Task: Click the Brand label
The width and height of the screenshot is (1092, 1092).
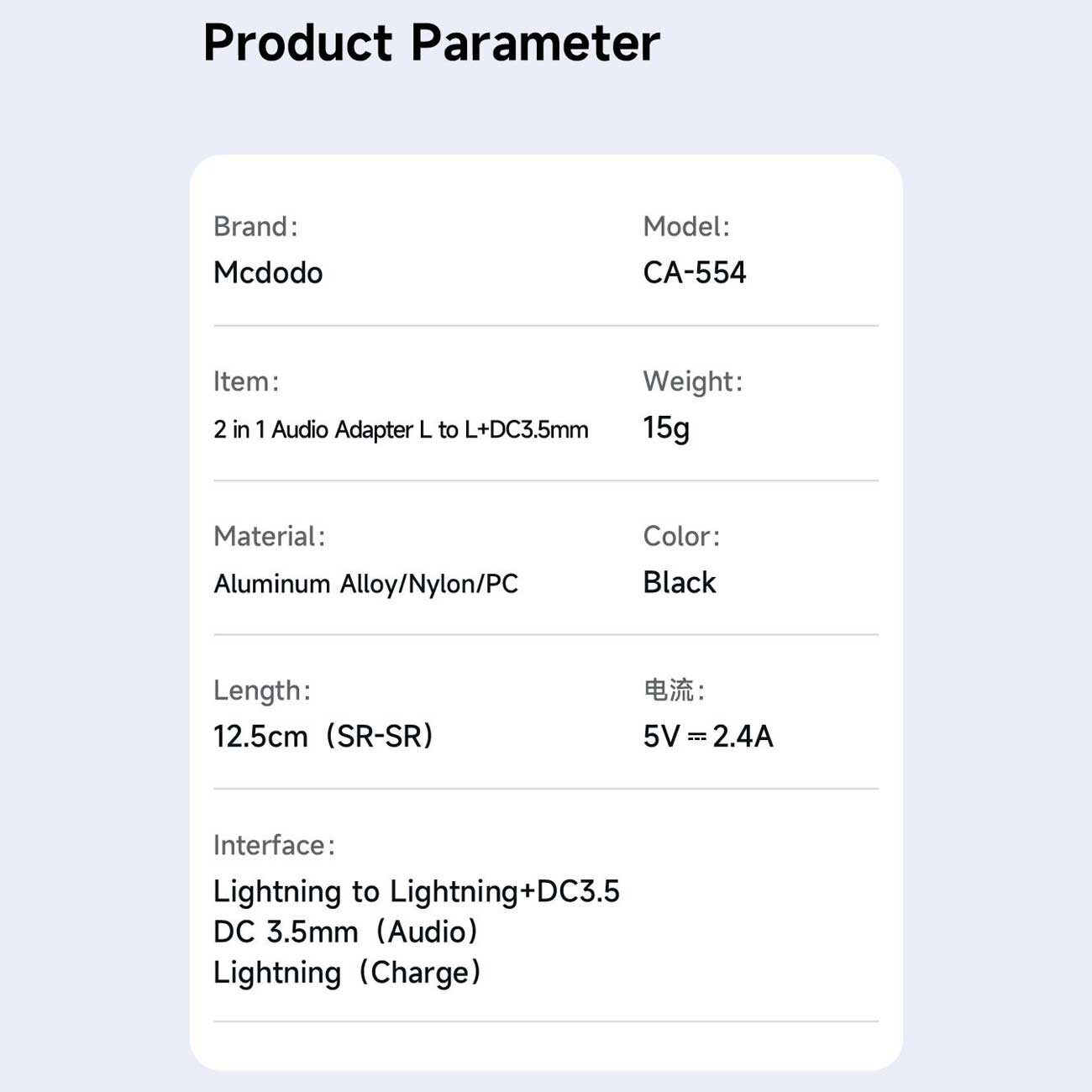Action: (255, 227)
